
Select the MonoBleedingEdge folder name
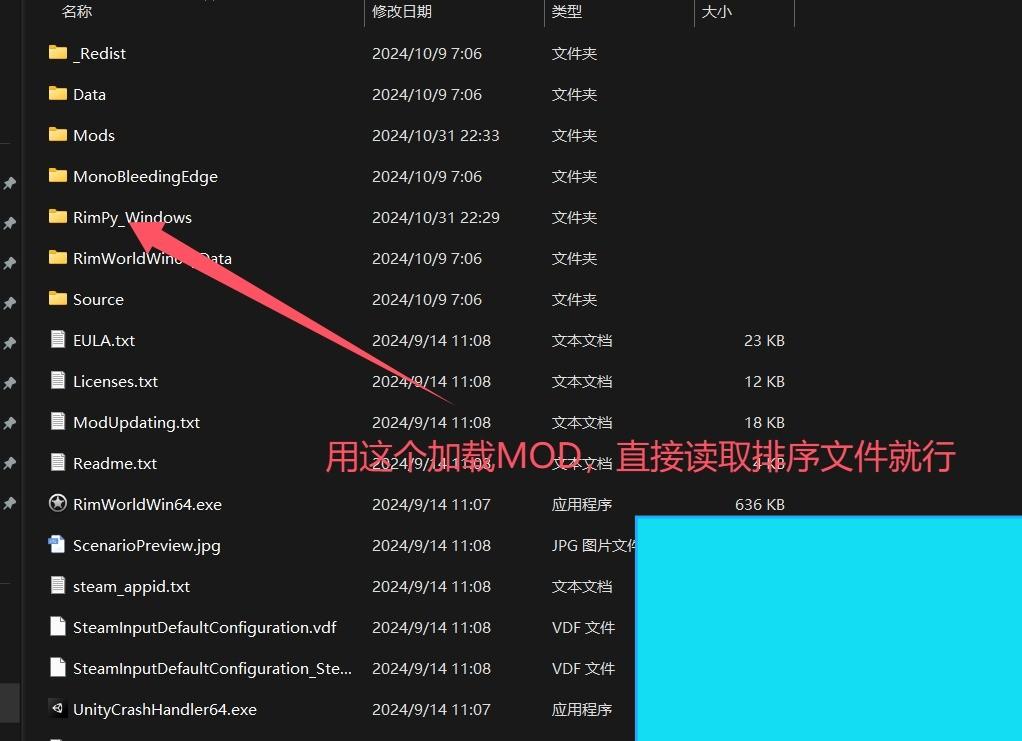pos(145,177)
